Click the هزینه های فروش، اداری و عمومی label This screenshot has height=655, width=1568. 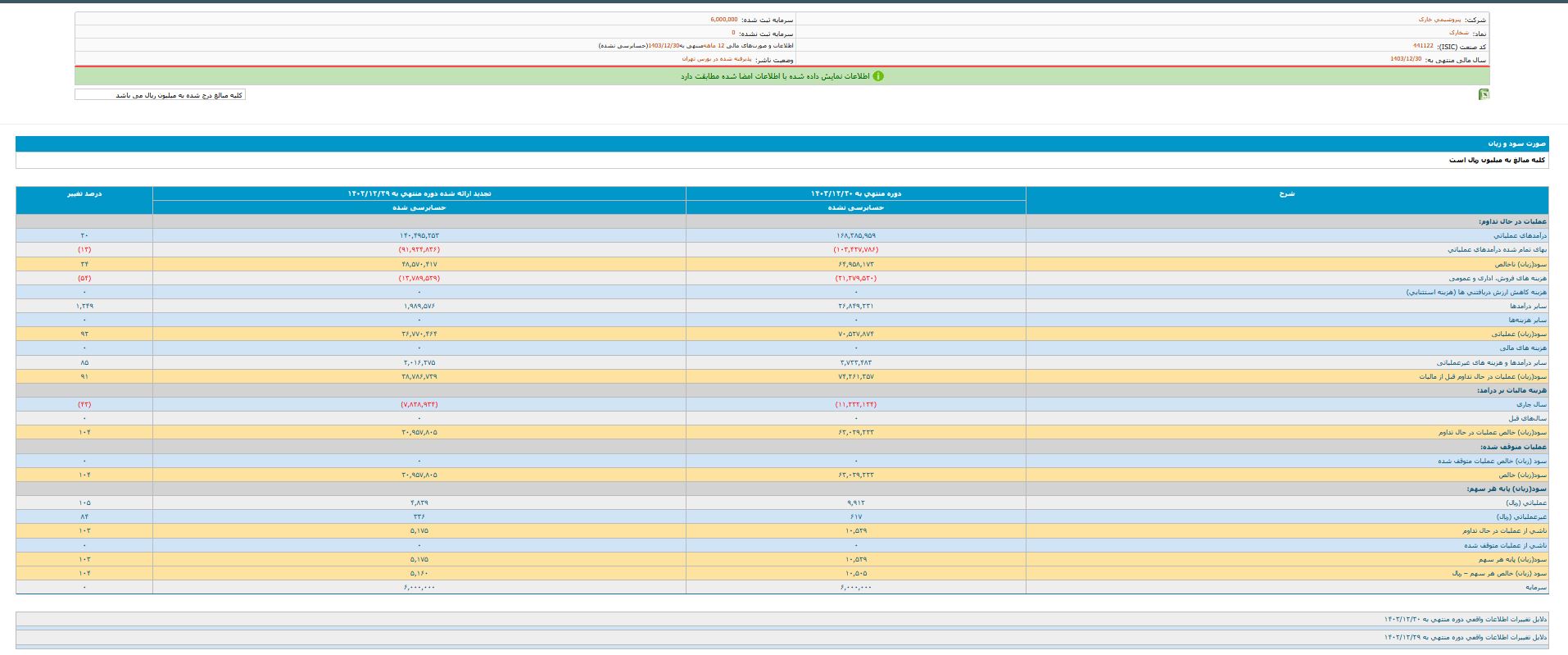(x=1498, y=278)
